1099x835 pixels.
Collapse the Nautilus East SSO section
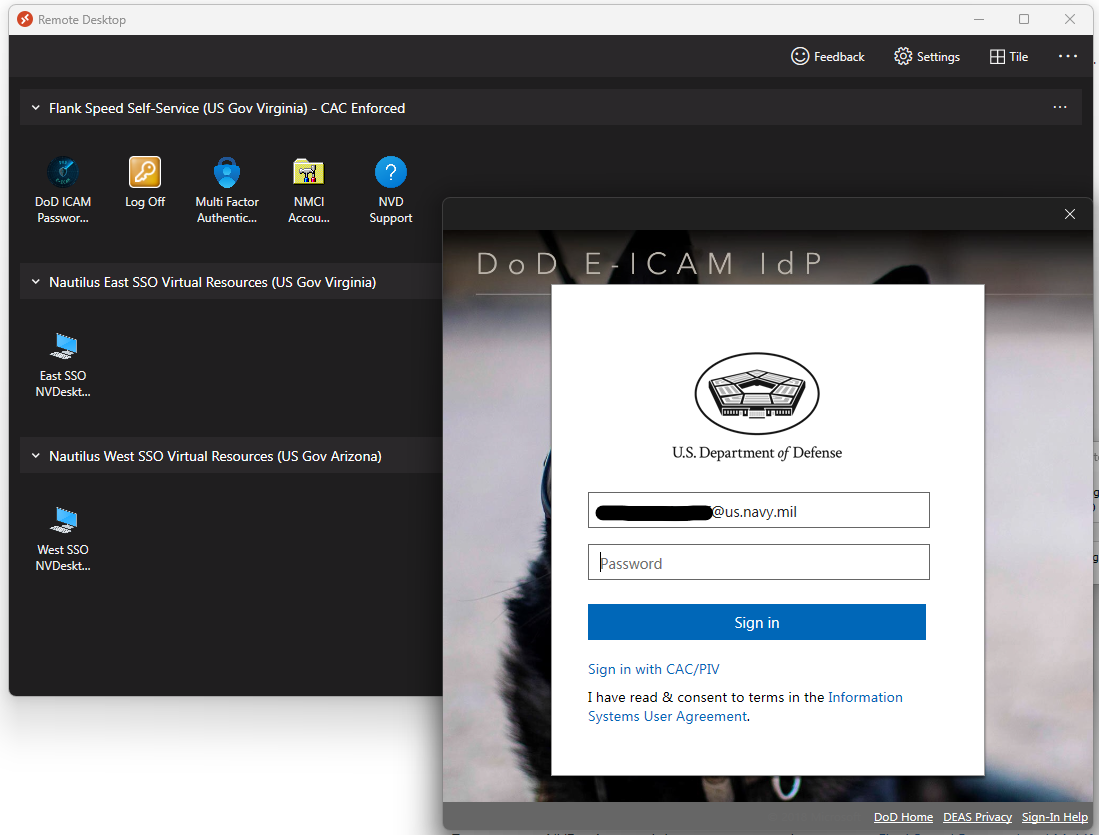click(x=35, y=282)
